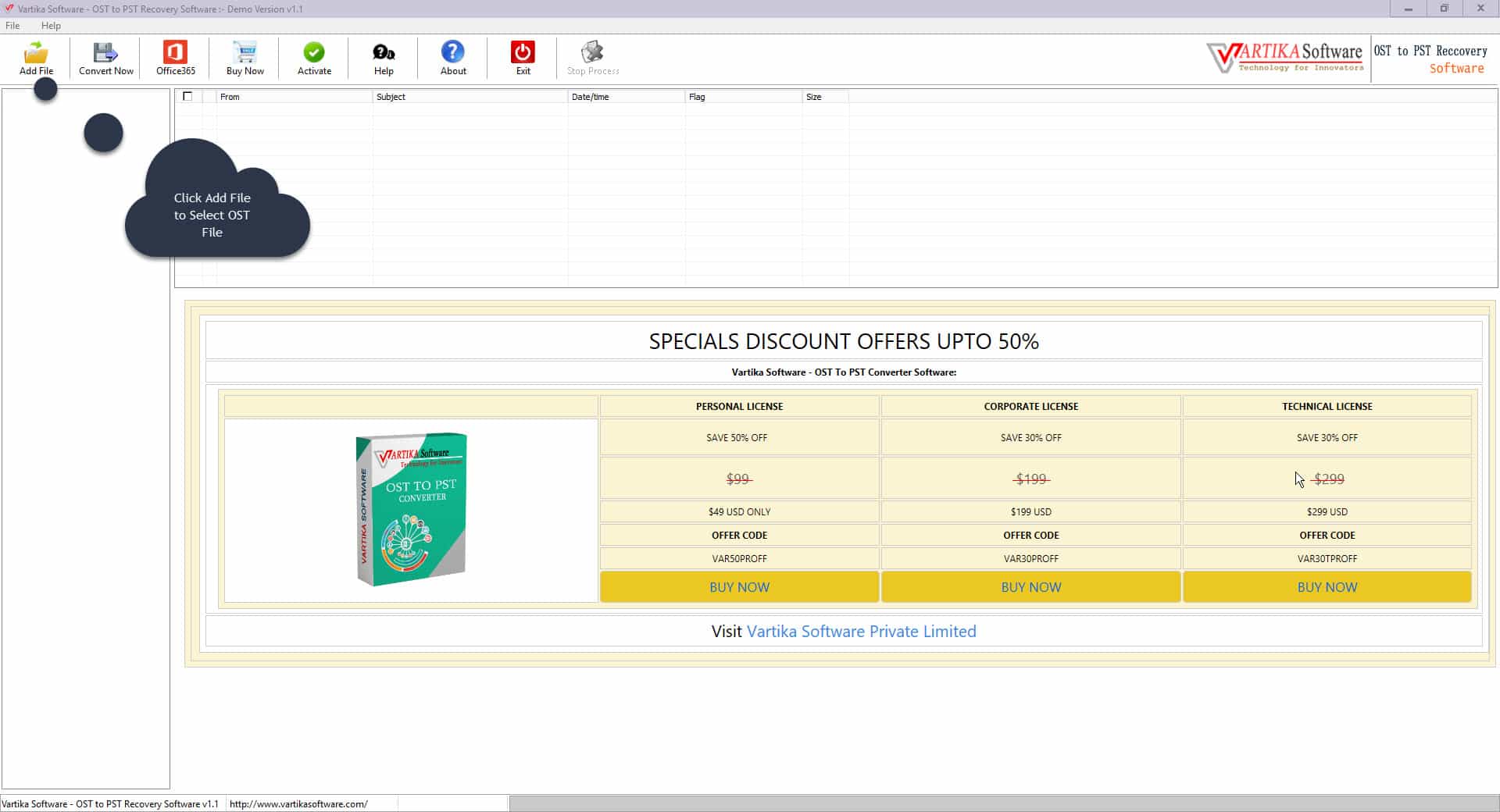Image resolution: width=1500 pixels, height=812 pixels.
Task: Open the Office365 export option
Action: pyautogui.click(x=175, y=52)
